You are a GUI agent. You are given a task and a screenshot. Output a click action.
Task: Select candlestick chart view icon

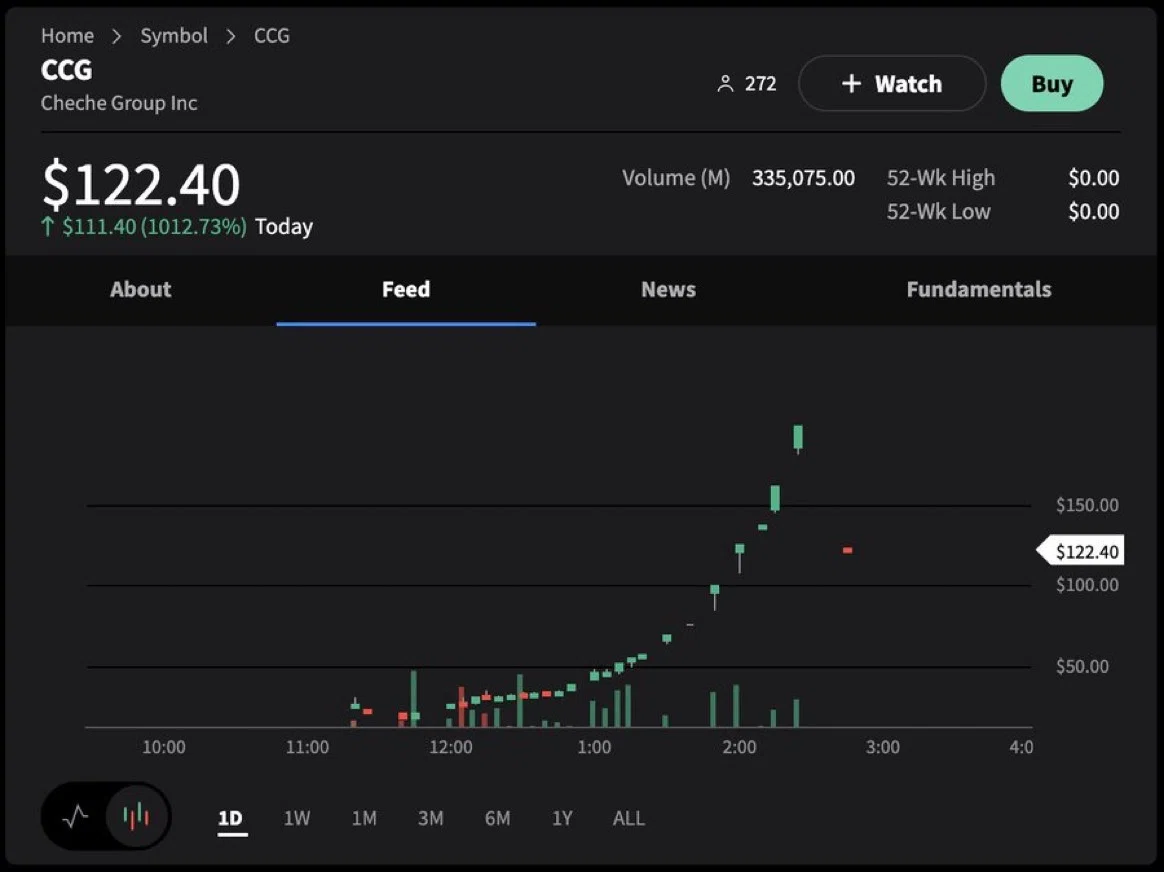tap(137, 817)
